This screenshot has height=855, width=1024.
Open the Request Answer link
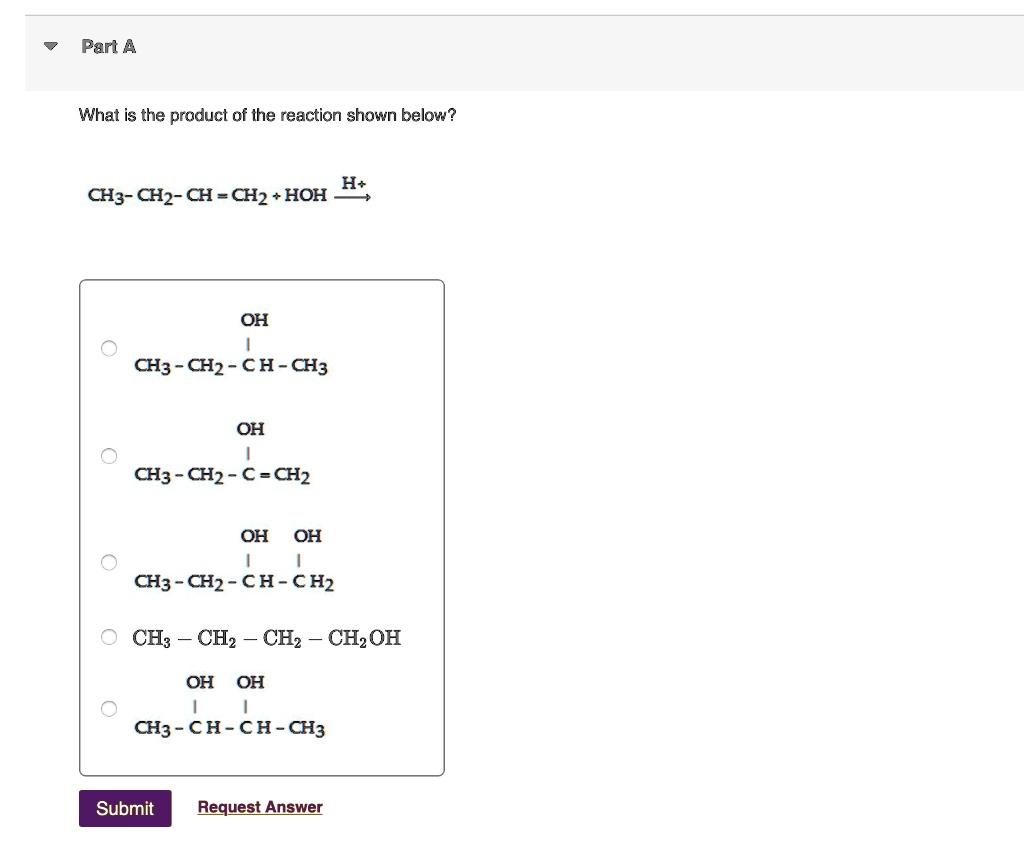click(x=260, y=807)
